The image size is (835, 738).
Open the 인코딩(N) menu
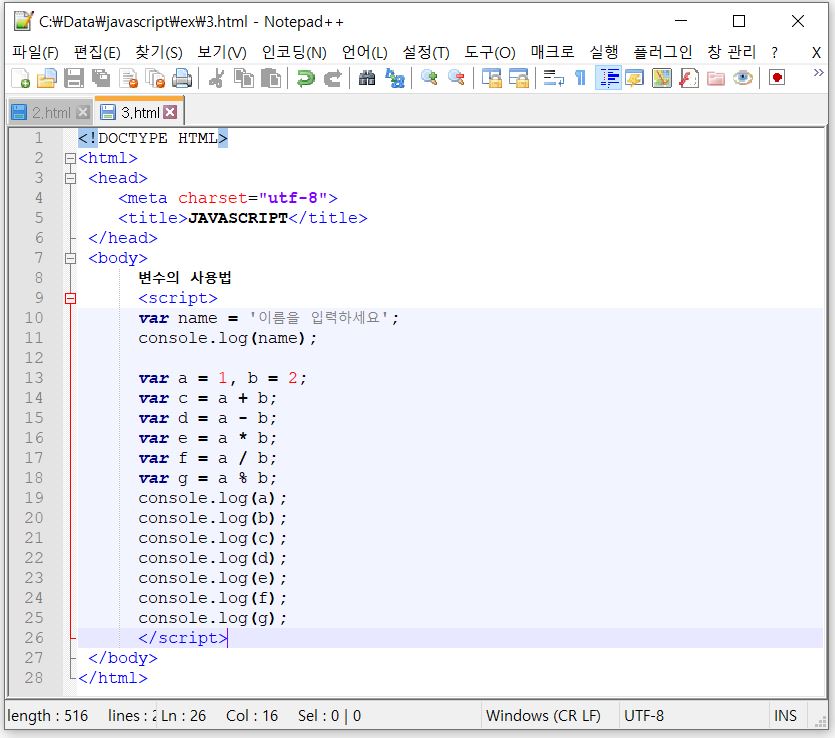tap(294, 52)
